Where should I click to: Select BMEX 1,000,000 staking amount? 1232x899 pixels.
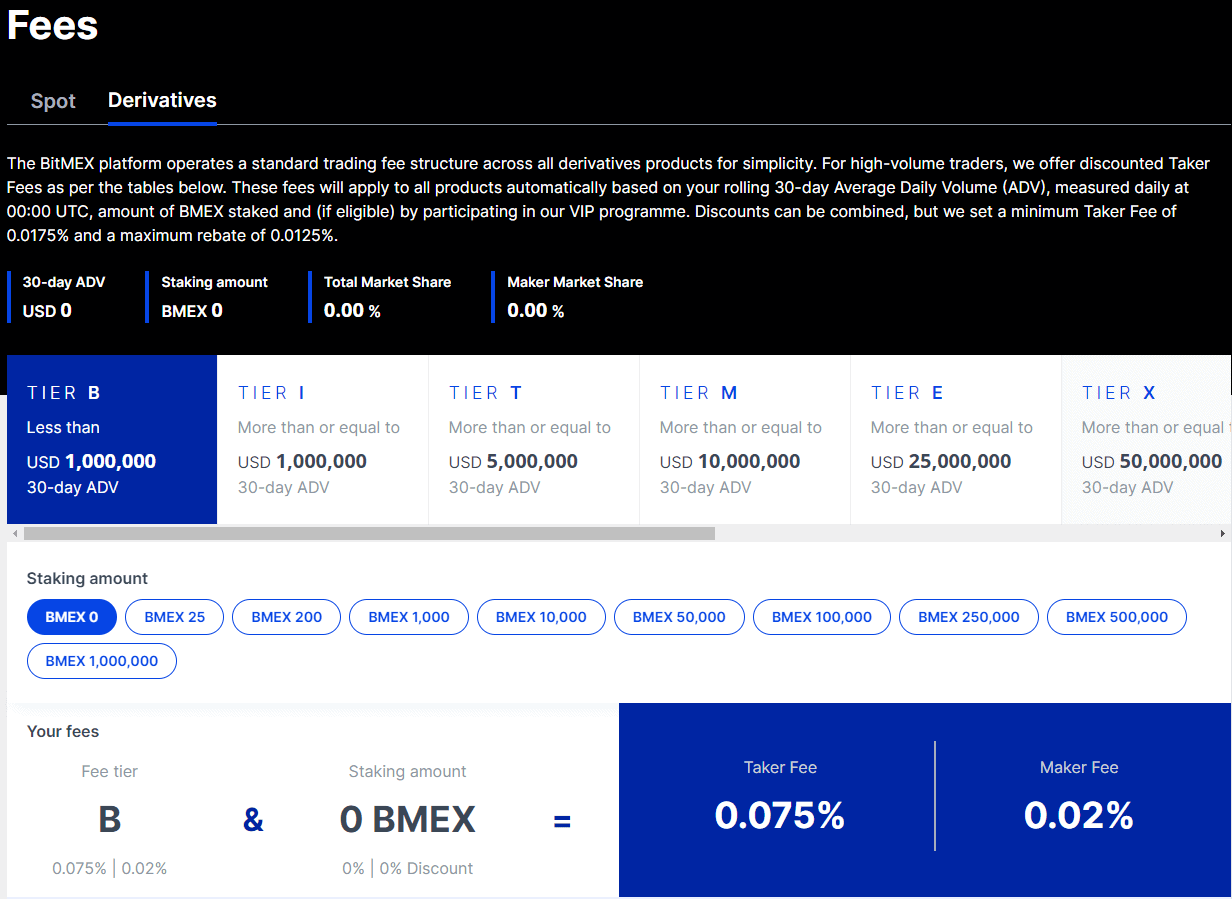point(102,661)
